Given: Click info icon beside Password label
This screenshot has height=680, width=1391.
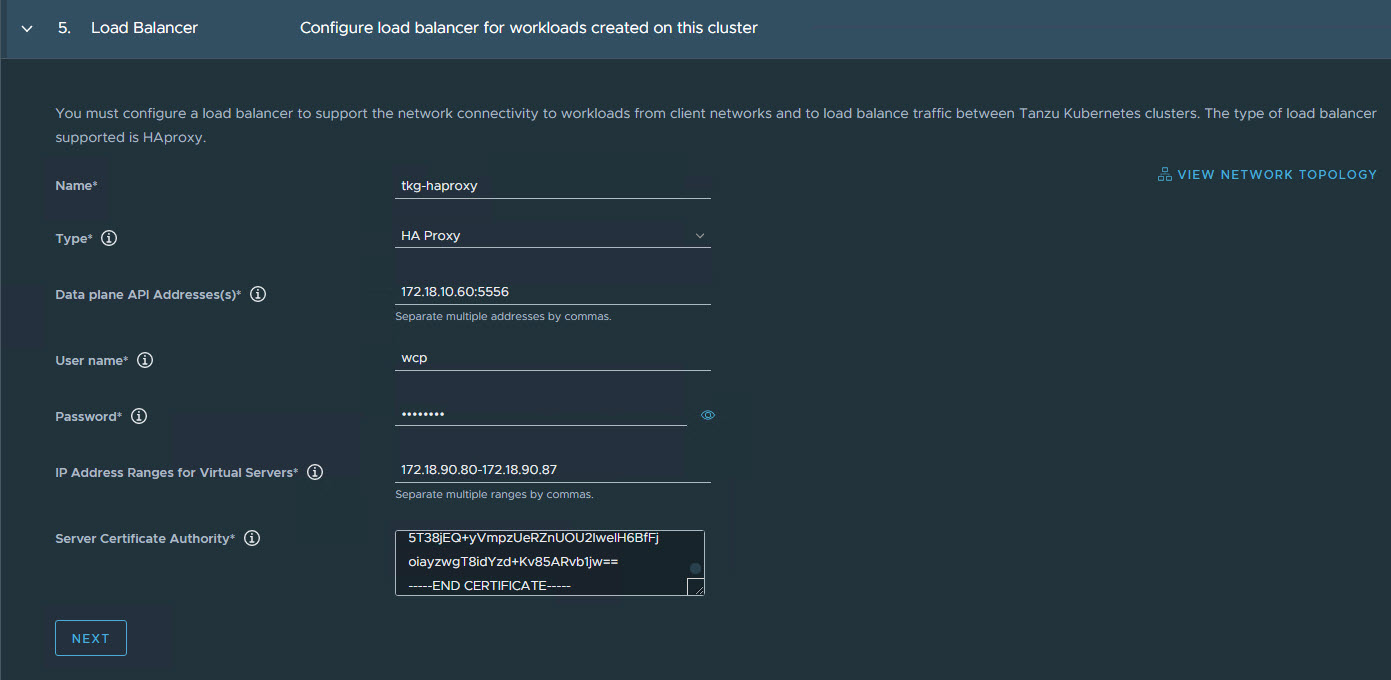Looking at the screenshot, I should [x=139, y=416].
